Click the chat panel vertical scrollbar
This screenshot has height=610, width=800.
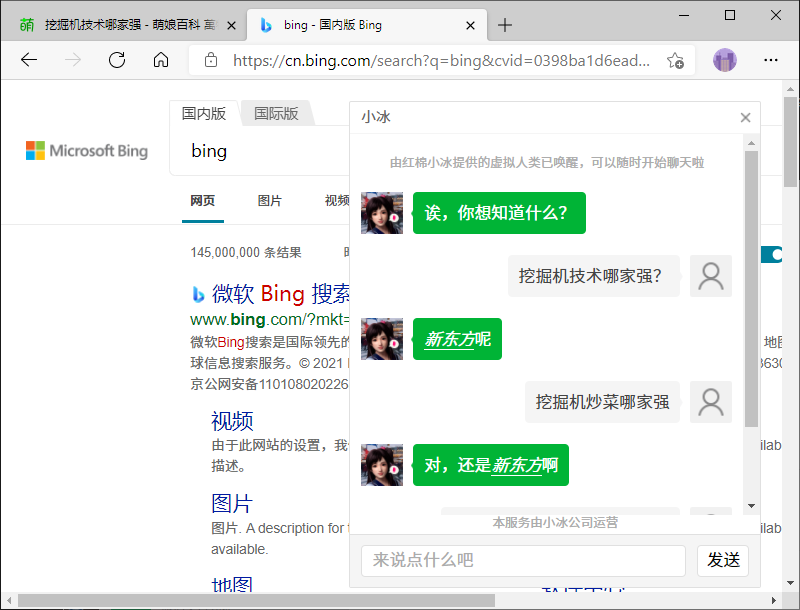751,290
